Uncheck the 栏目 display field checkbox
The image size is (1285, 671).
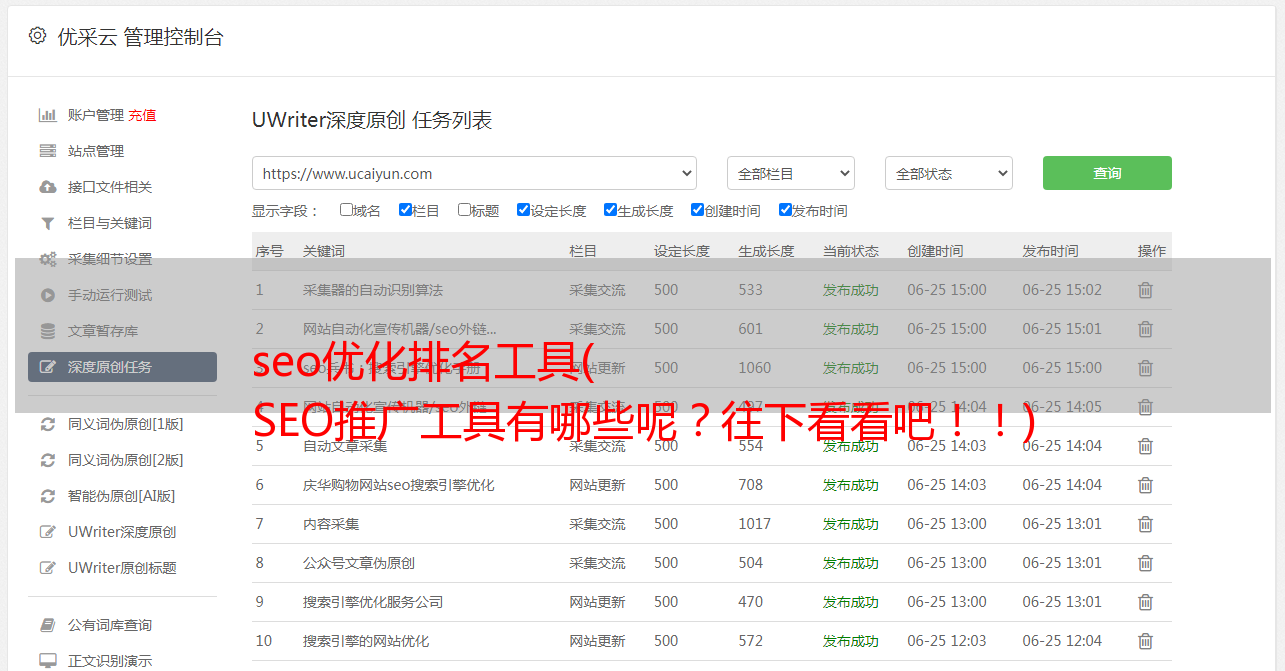tap(405, 210)
